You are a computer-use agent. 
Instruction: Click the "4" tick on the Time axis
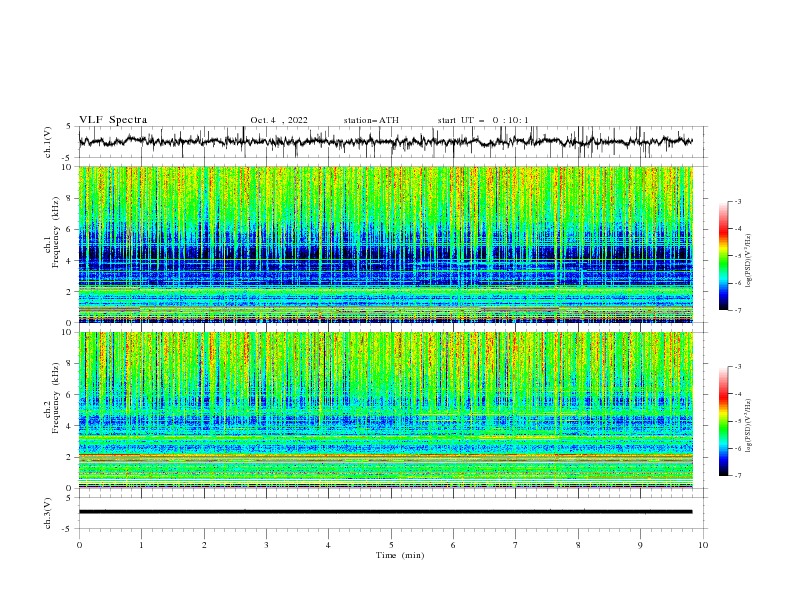coord(328,545)
